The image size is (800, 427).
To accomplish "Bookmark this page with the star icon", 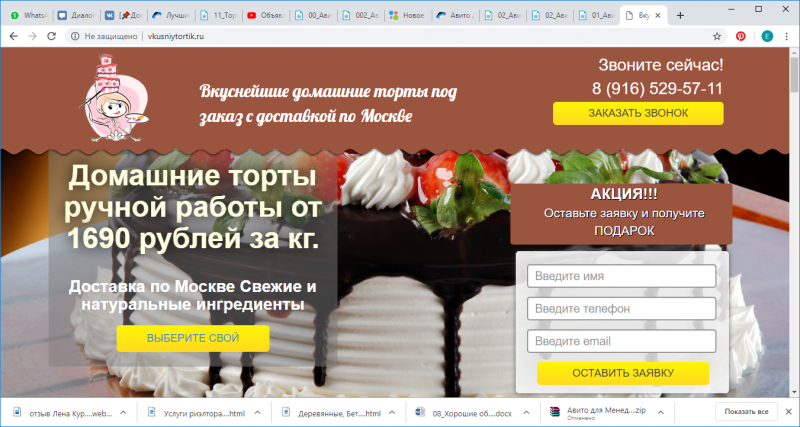I will coord(717,36).
